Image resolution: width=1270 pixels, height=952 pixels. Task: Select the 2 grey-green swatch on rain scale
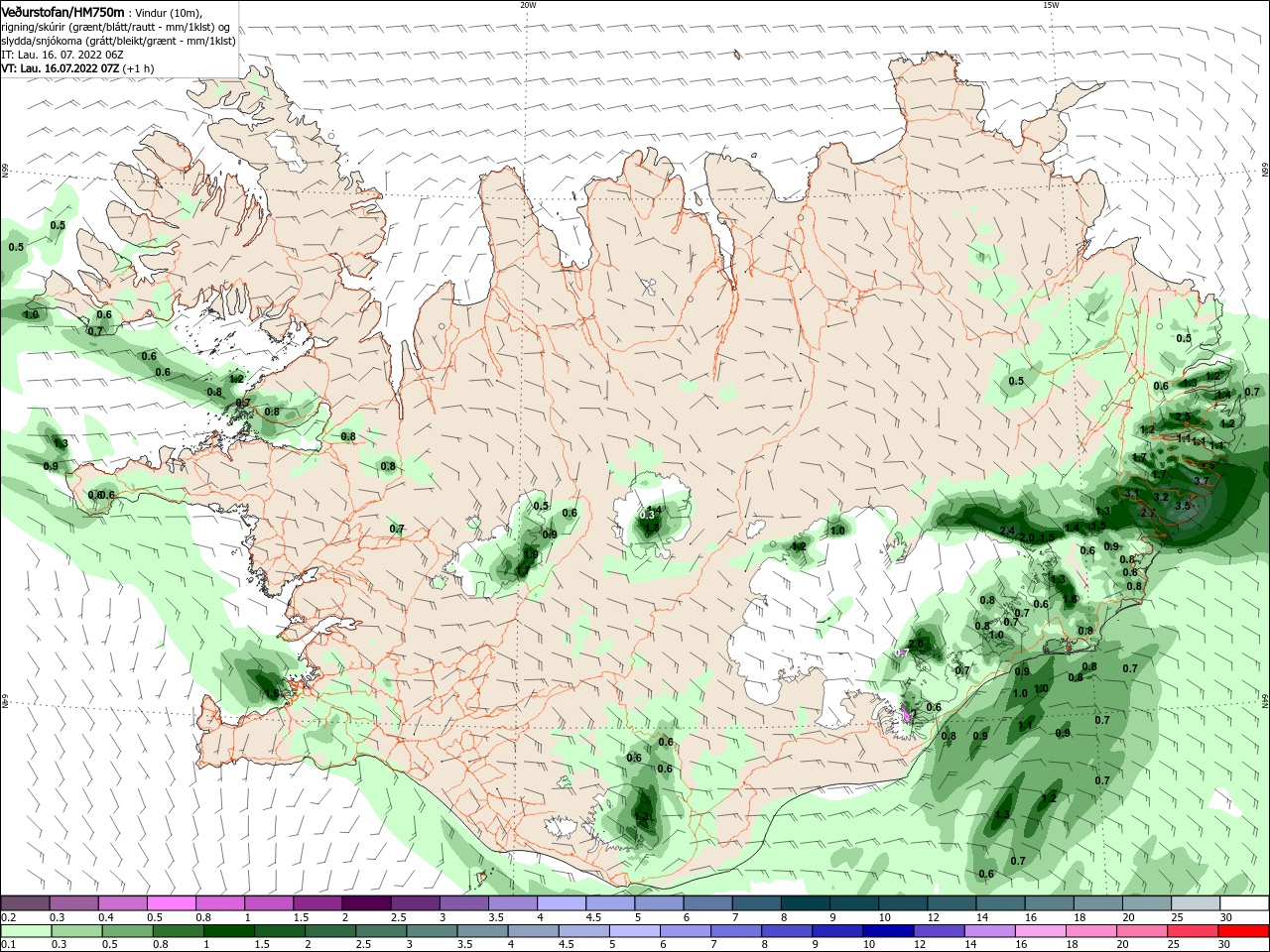point(330,931)
